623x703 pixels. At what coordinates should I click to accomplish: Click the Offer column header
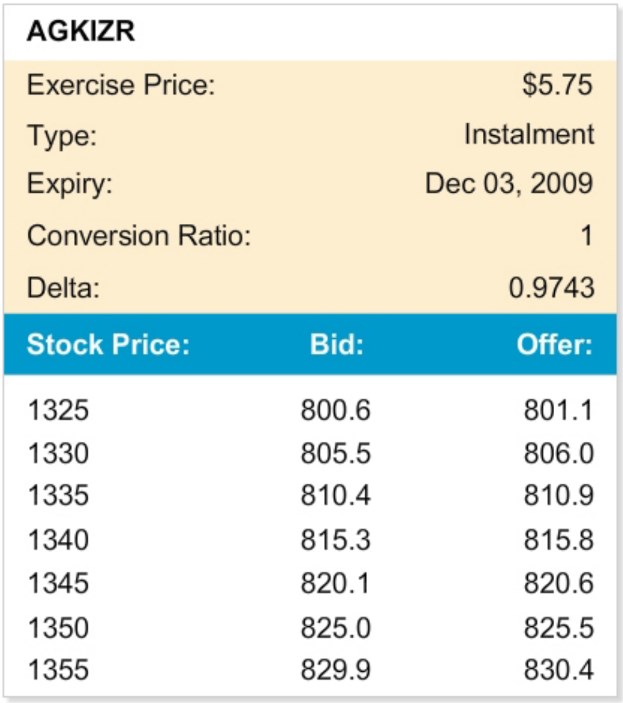point(554,347)
